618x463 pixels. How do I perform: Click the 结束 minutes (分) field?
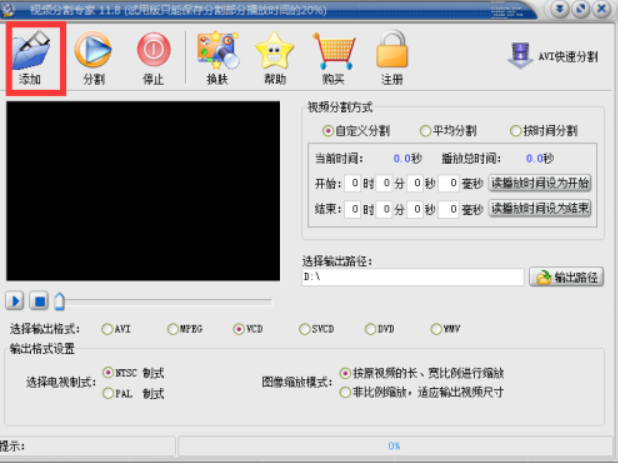point(384,209)
